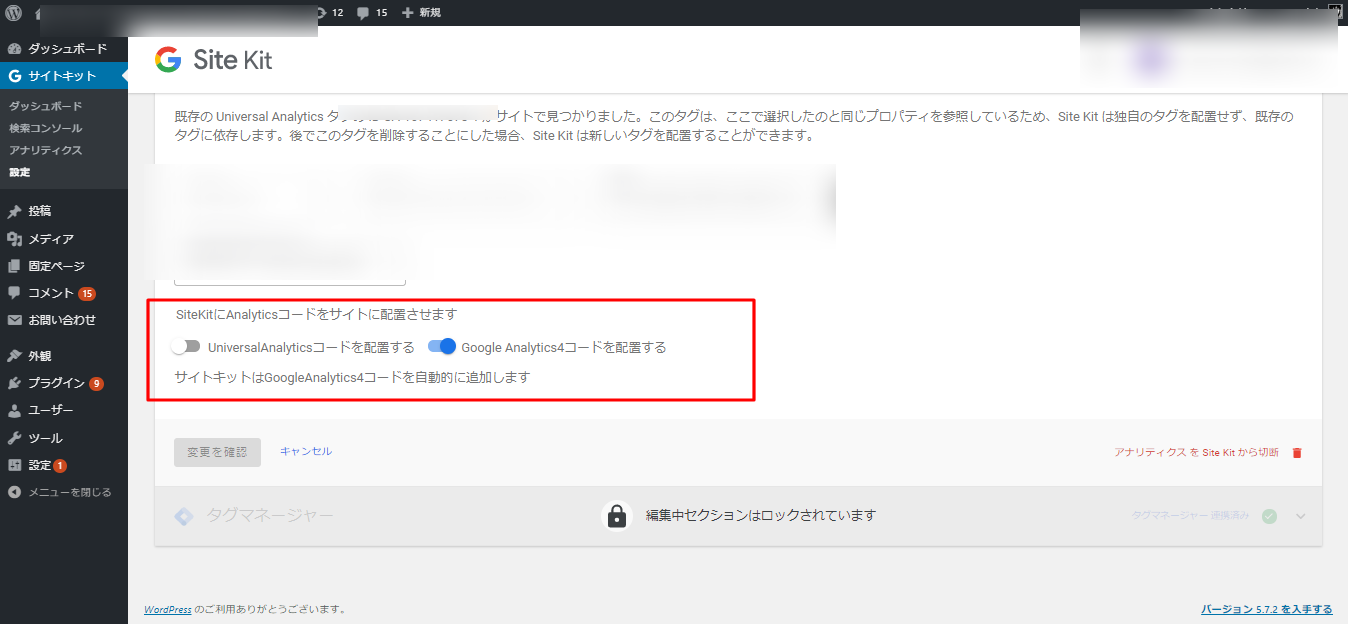Open the updates counter showing 12
Viewport: 1348px width, 624px height.
pyautogui.click(x=330, y=13)
